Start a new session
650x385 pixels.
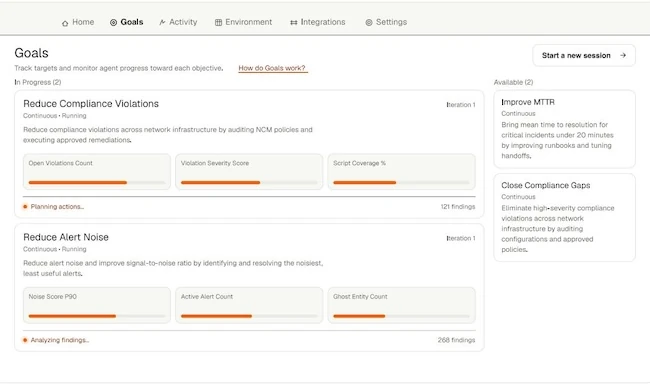point(584,55)
